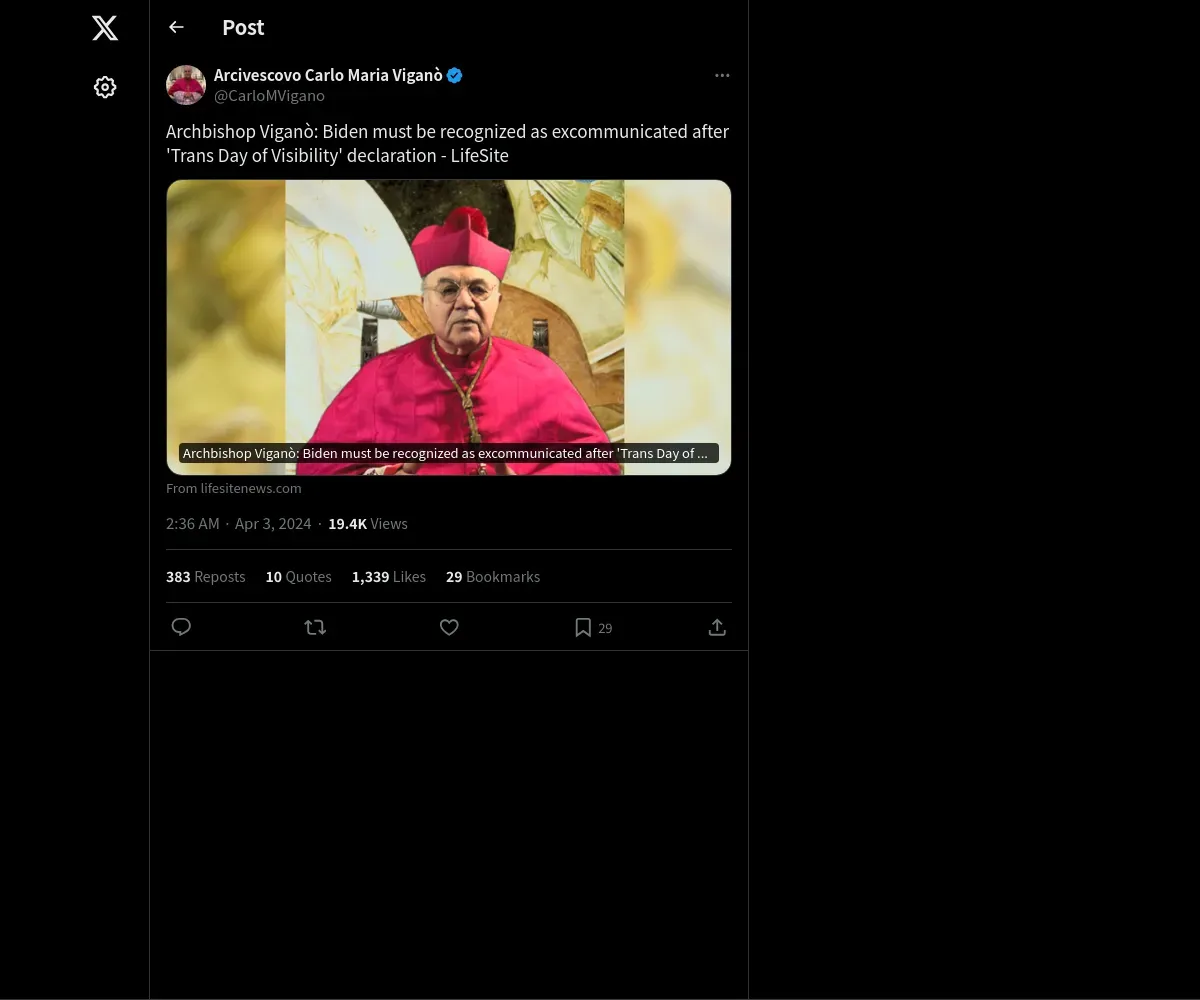
Task: Open Viganò's profile avatar
Action: [186, 85]
